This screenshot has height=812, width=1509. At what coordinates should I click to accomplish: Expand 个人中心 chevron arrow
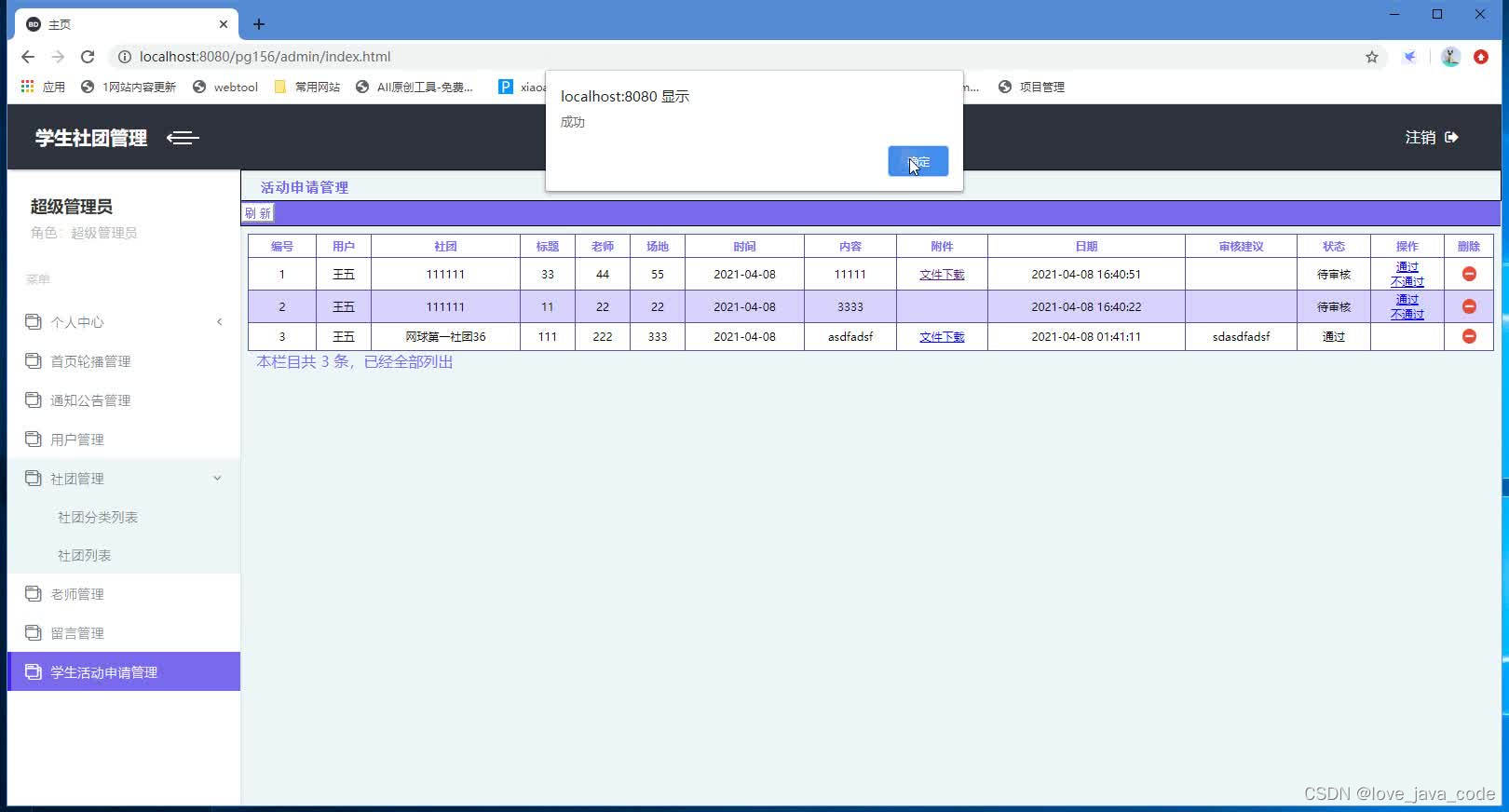220,322
